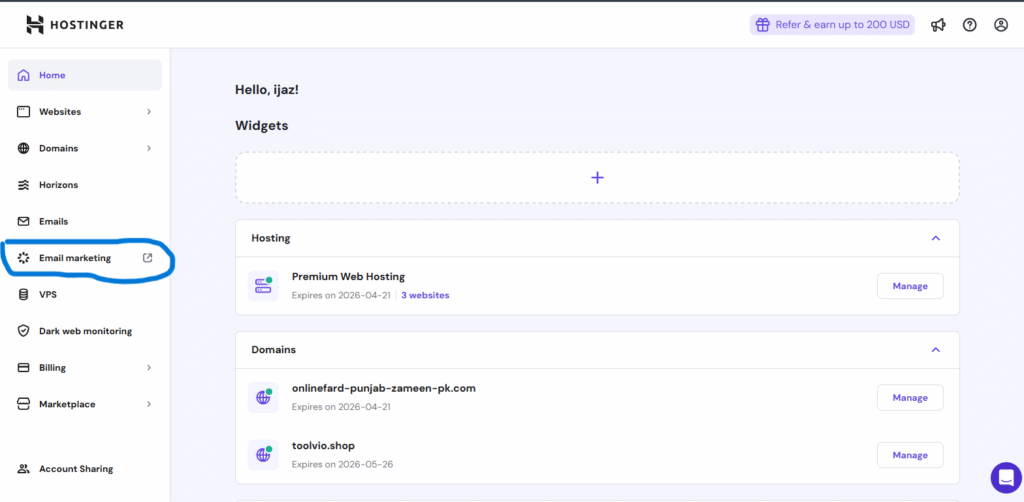This screenshot has width=1024, height=502.
Task: Click the Domains section heading
Action: tap(274, 350)
